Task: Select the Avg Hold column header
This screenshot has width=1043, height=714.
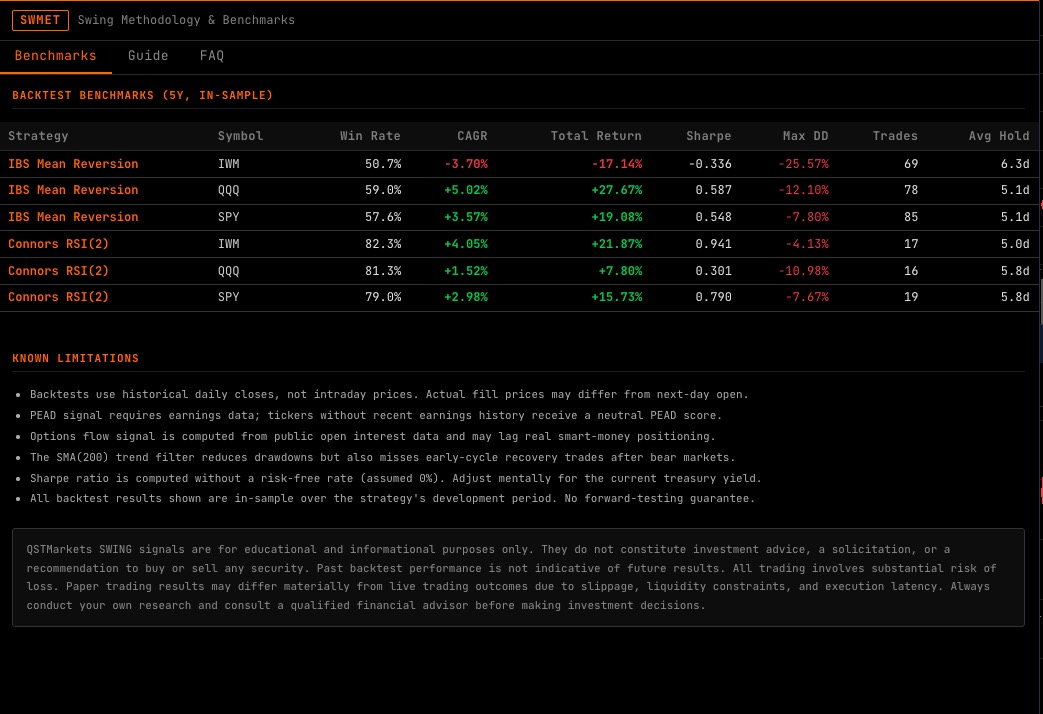Action: point(998,136)
